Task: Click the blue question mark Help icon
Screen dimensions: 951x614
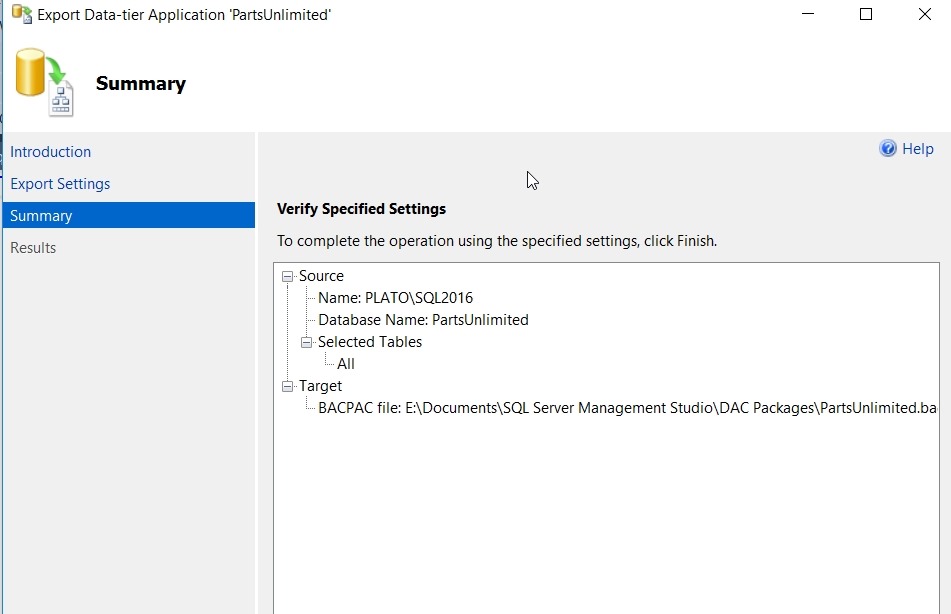Action: coord(888,149)
